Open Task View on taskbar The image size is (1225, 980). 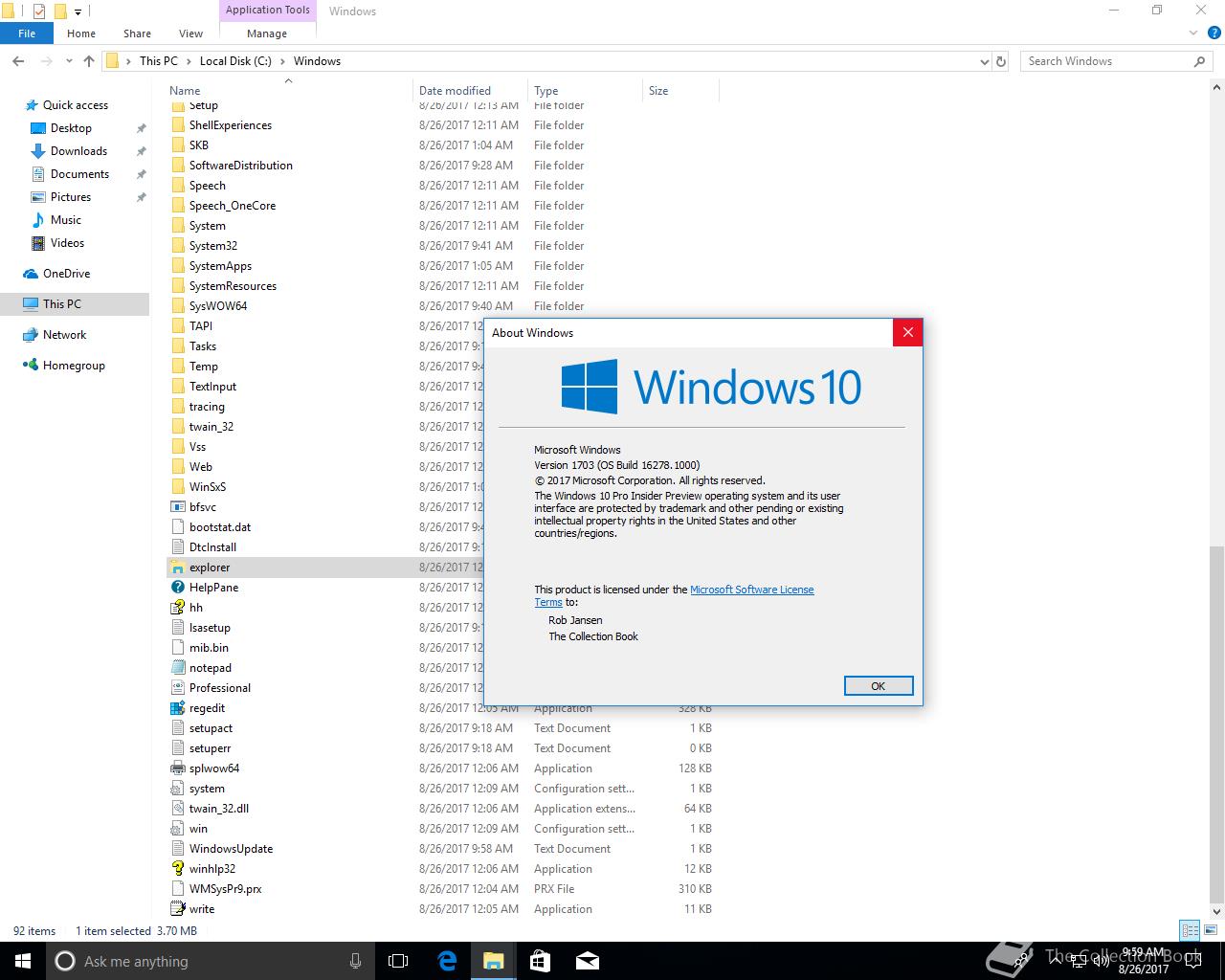coord(398,961)
